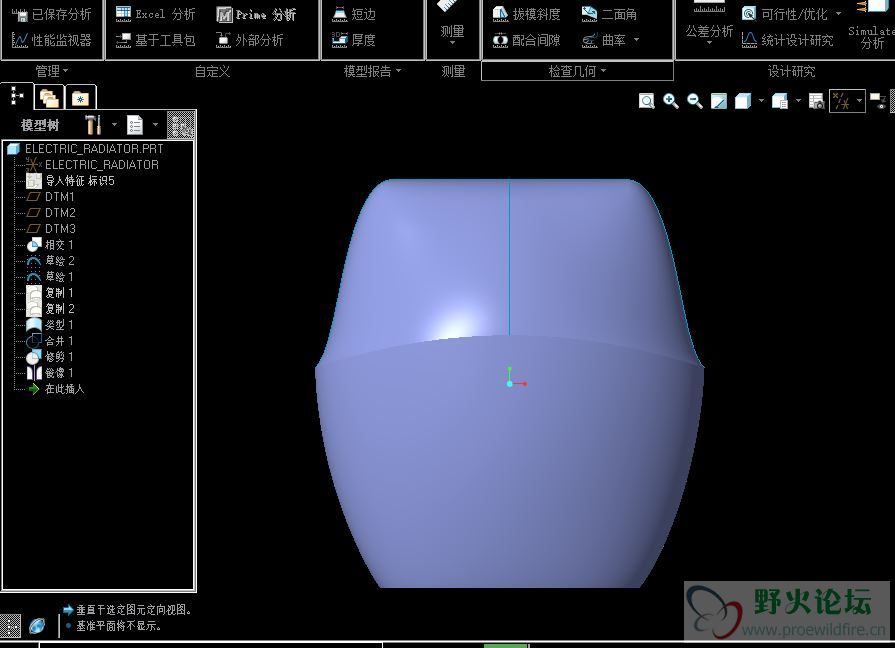895x648 pixels.
Task: Launch Prime 分析 (Prime Analysis)
Action: [x=256, y=14]
